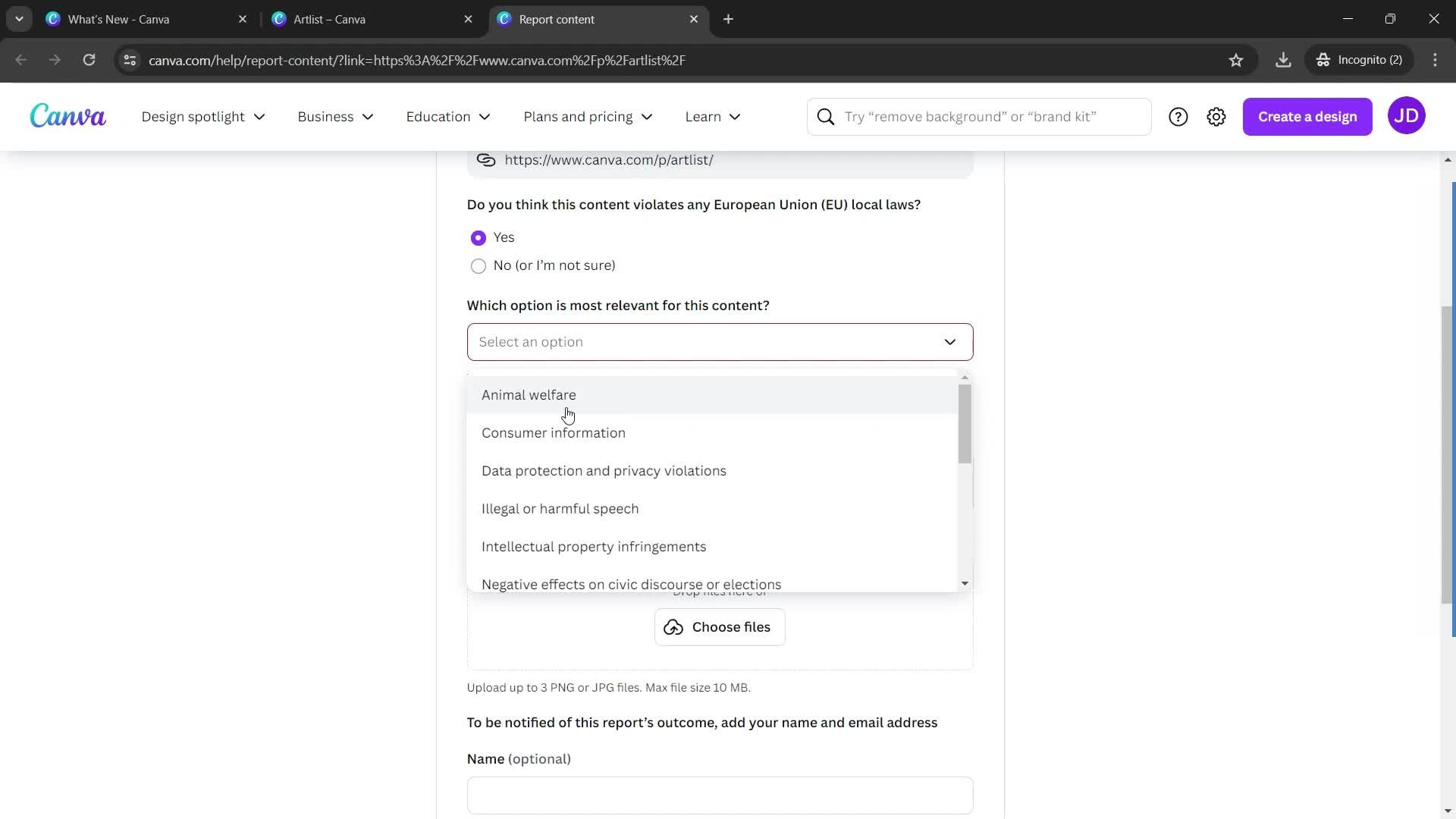Click the browser back navigation icon
This screenshot has height=819, width=1456.
(x=21, y=60)
